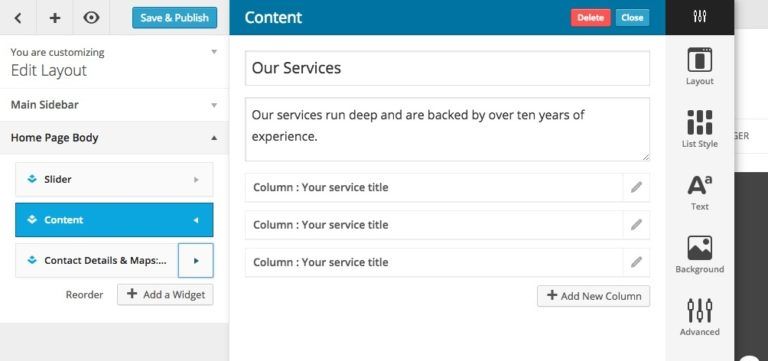Click the plus icon in the top toolbar
Image resolution: width=768 pixels, height=361 pixels.
pyautogui.click(x=55, y=18)
